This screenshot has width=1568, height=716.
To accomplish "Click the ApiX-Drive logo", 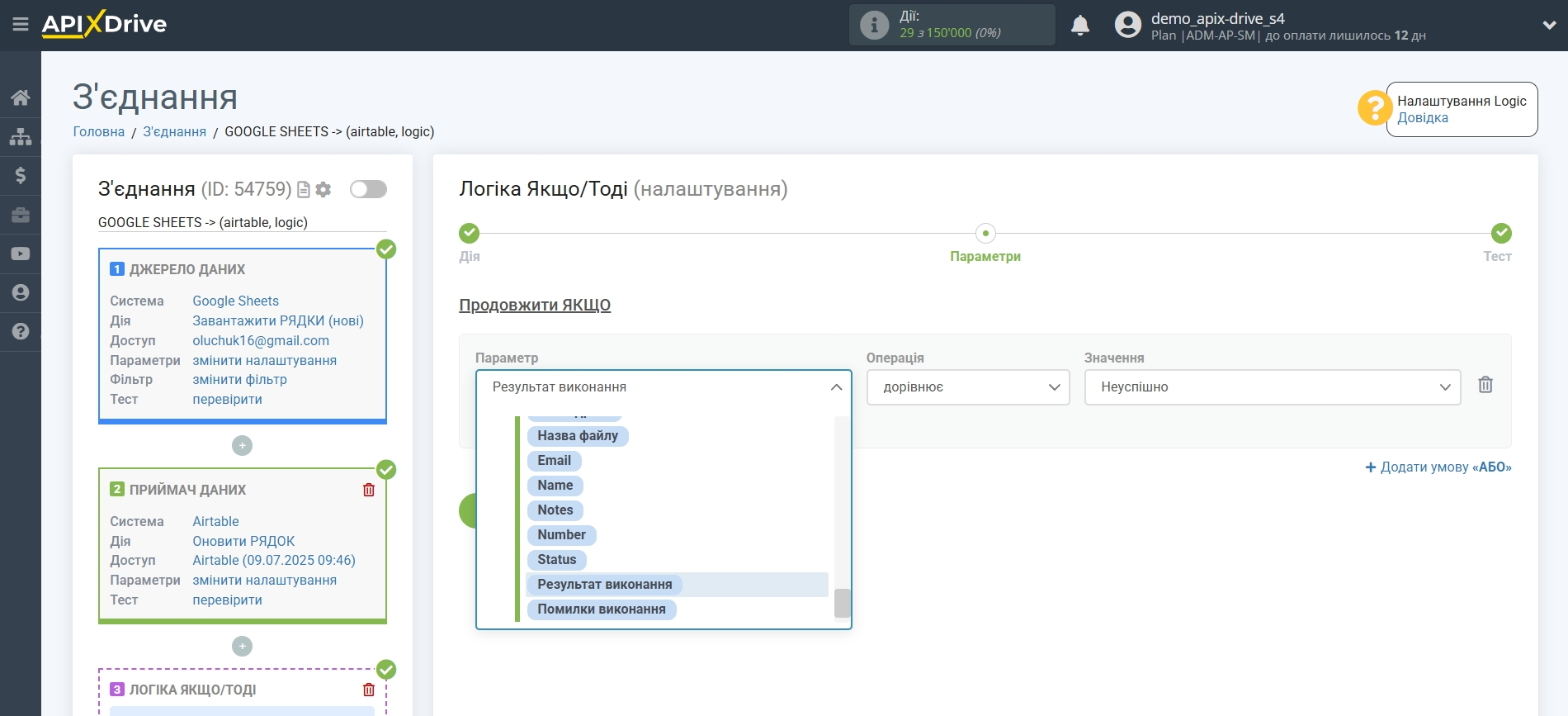I will pyautogui.click(x=104, y=24).
